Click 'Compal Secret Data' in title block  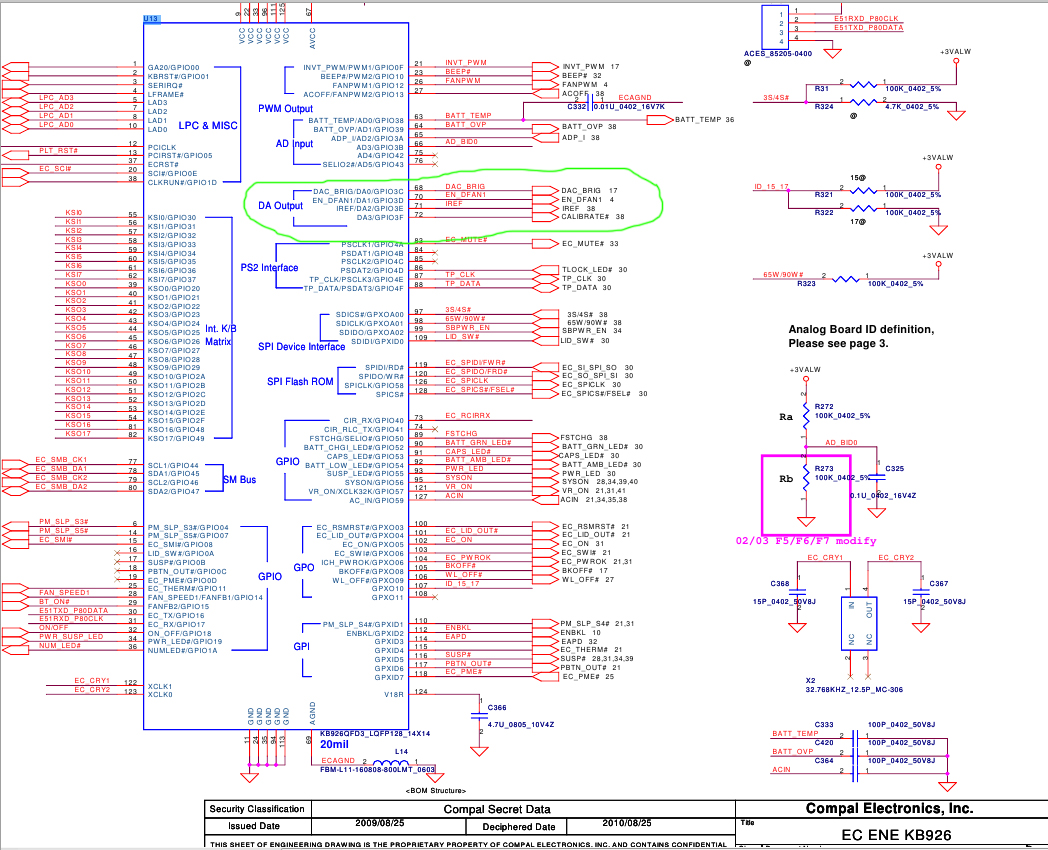pos(497,809)
